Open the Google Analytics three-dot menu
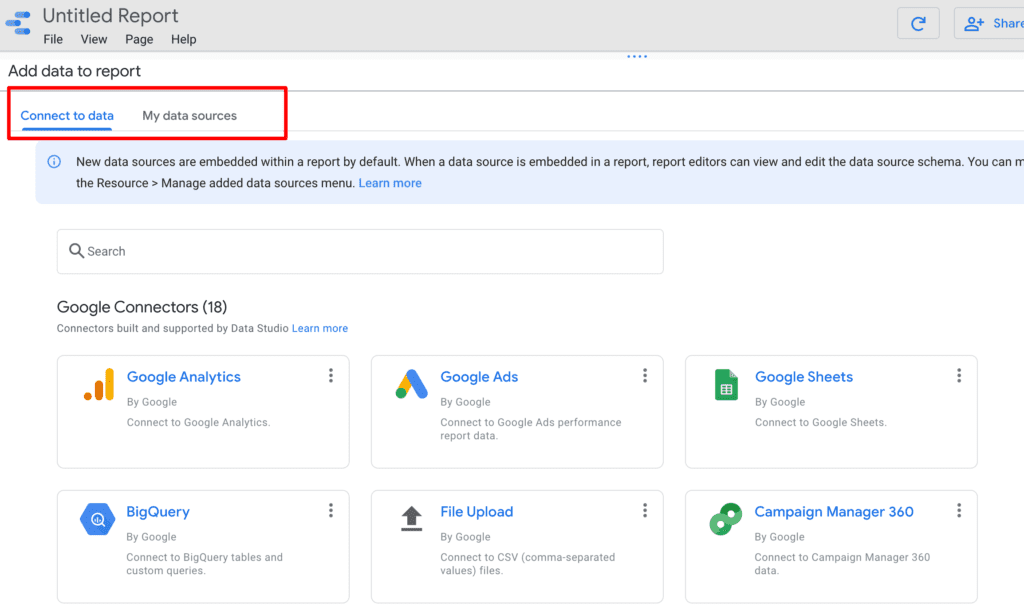 click(x=331, y=375)
